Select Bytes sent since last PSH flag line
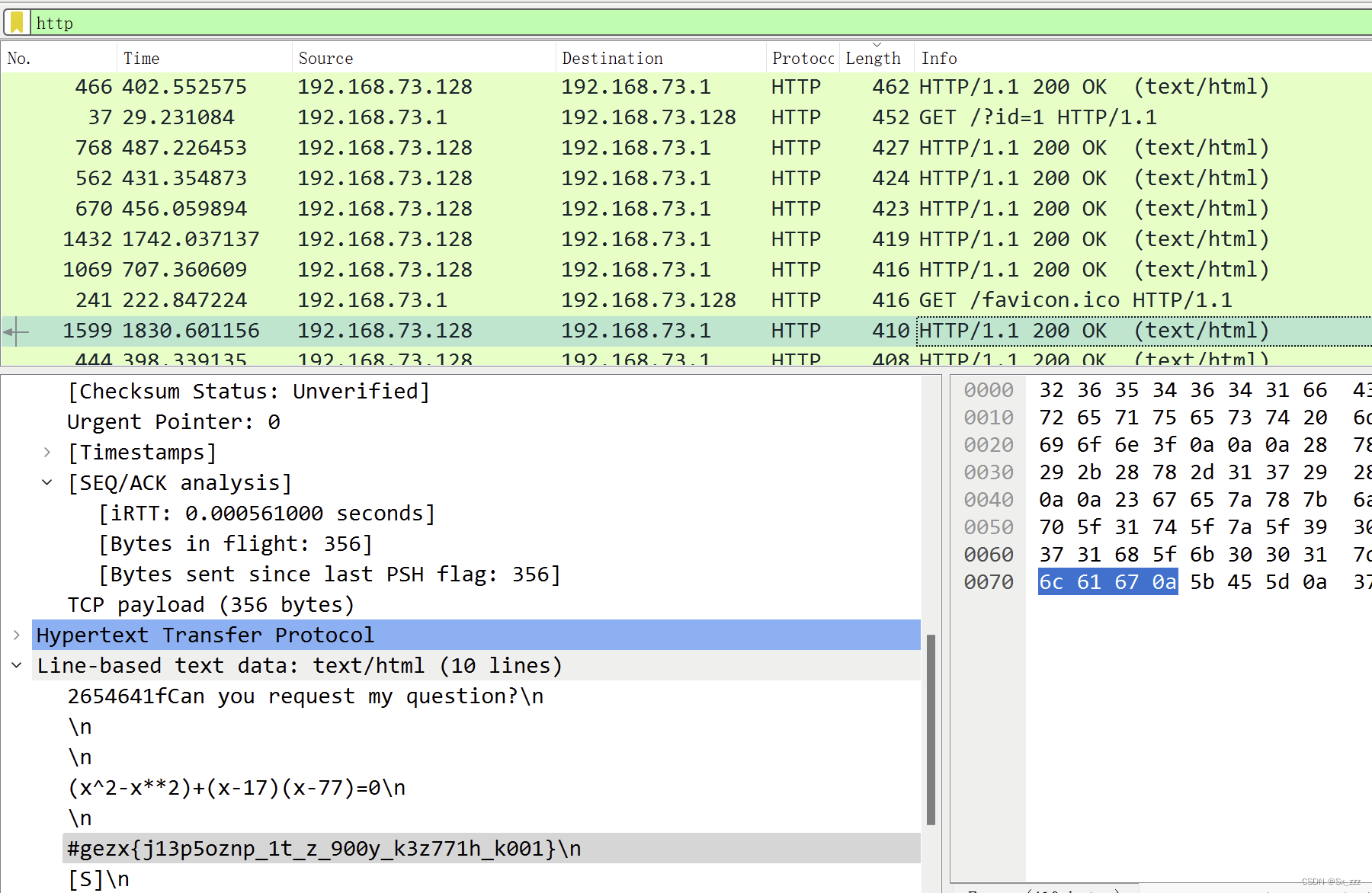The image size is (1372, 893). tap(329, 575)
